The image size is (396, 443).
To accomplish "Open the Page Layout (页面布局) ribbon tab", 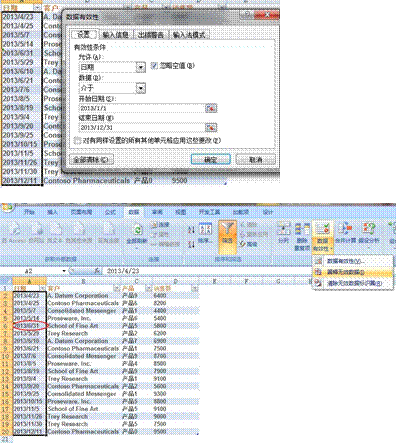I will point(81,212).
